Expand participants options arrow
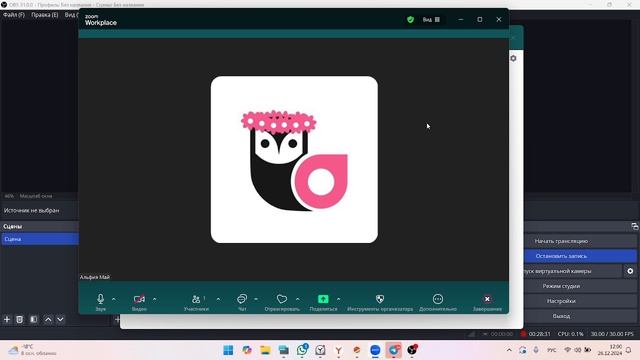 [218, 299]
